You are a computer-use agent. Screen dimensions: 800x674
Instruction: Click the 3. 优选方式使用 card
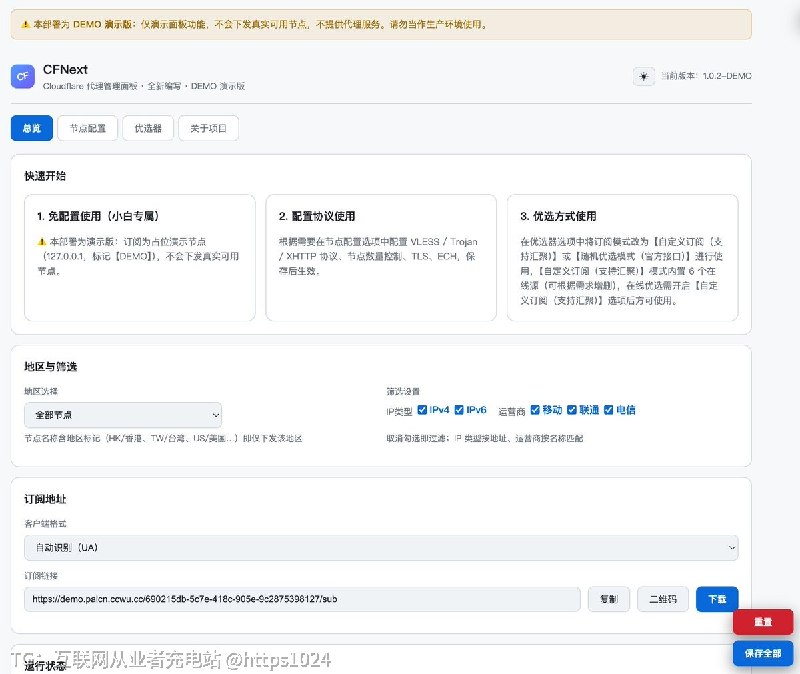pyautogui.click(x=622, y=258)
